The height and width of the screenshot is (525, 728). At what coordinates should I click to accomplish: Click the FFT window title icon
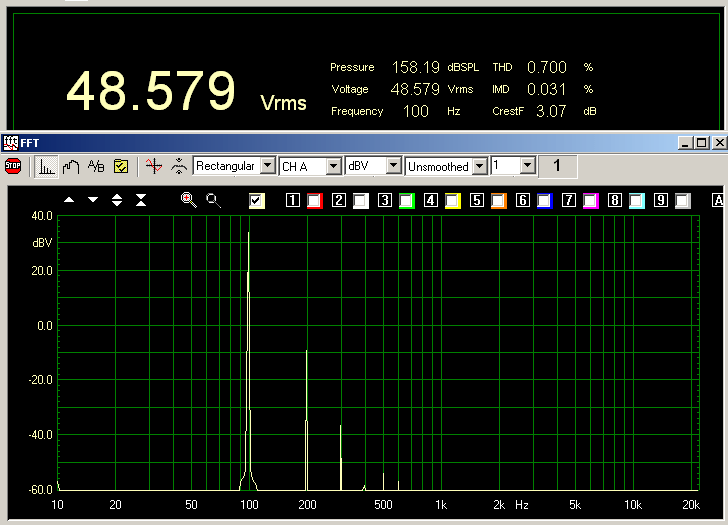(10, 143)
